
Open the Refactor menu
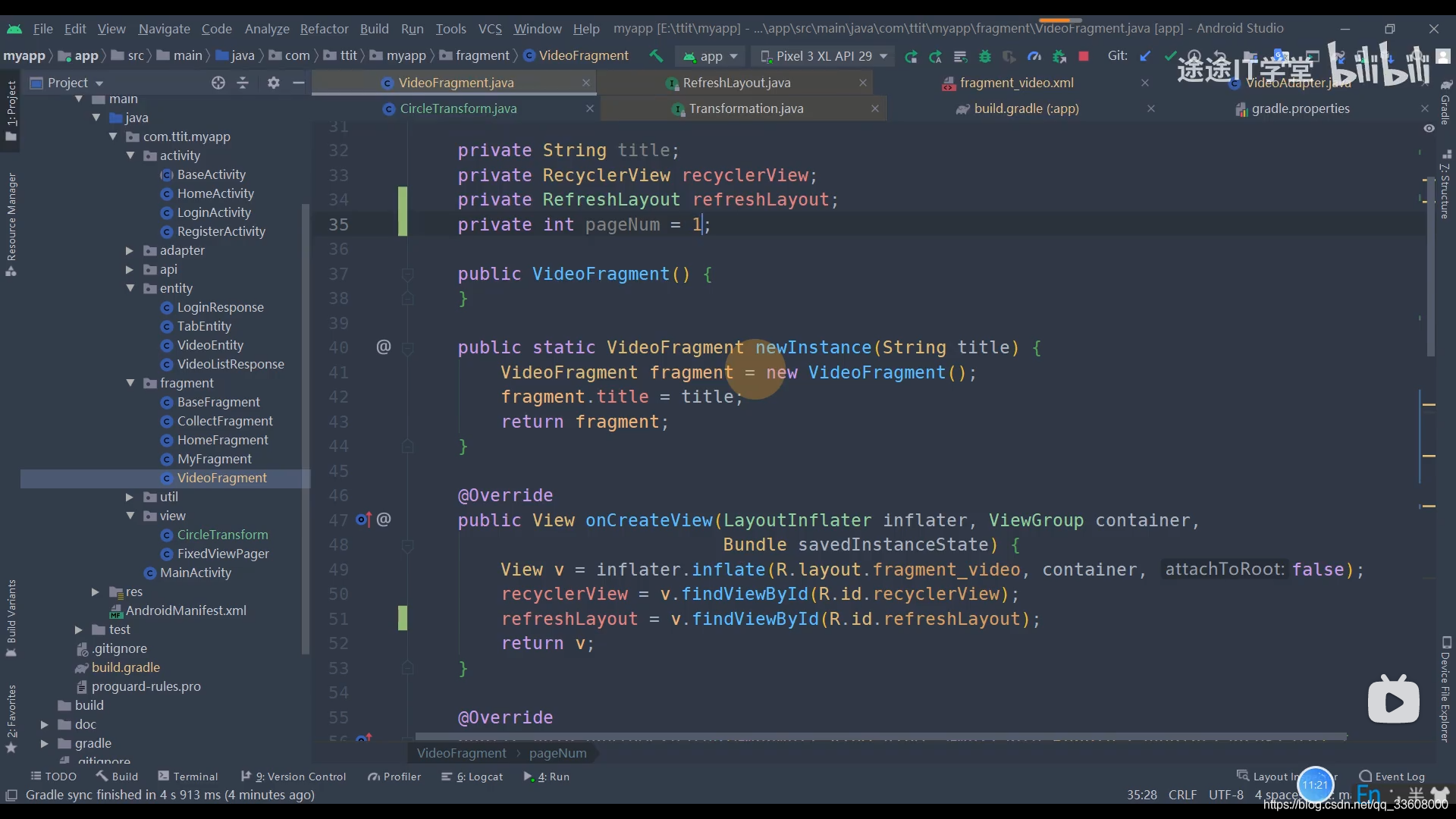(x=324, y=29)
